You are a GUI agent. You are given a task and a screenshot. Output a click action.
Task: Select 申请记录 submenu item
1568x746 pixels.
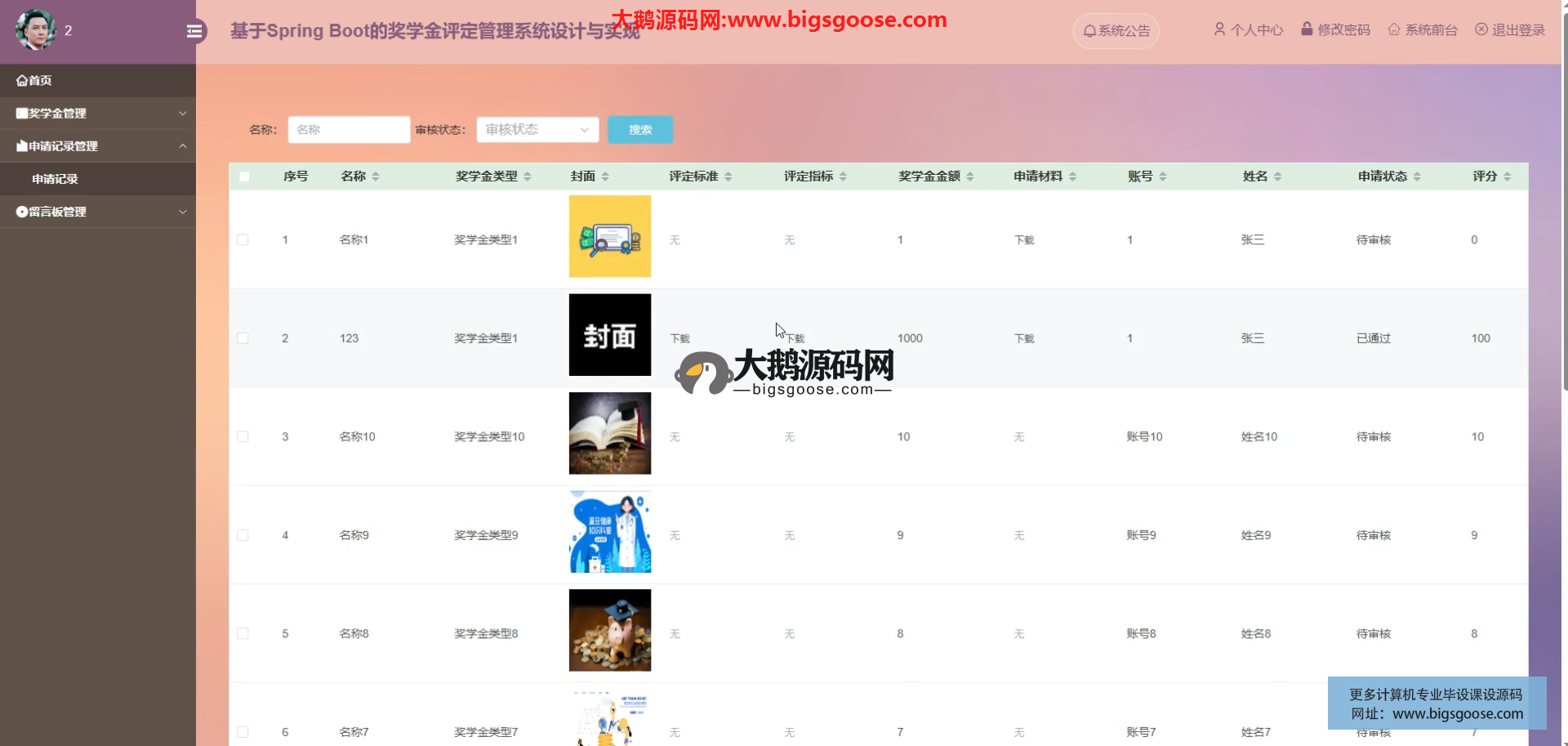[x=56, y=179]
